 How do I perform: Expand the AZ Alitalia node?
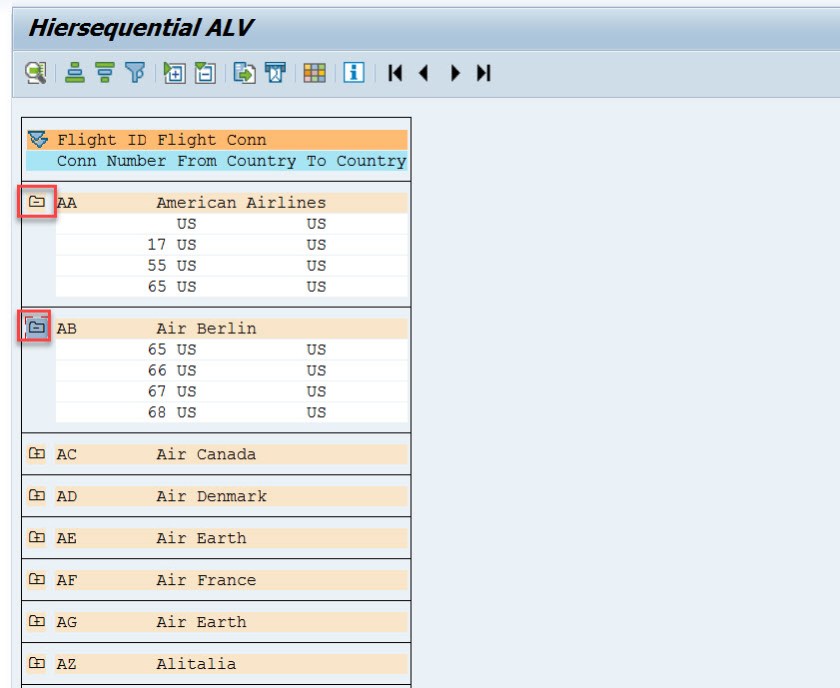click(36, 663)
